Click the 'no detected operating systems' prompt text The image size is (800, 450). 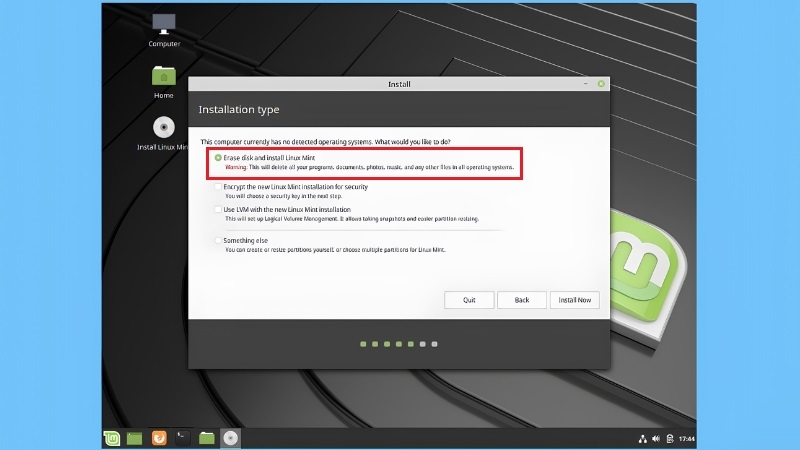326,142
